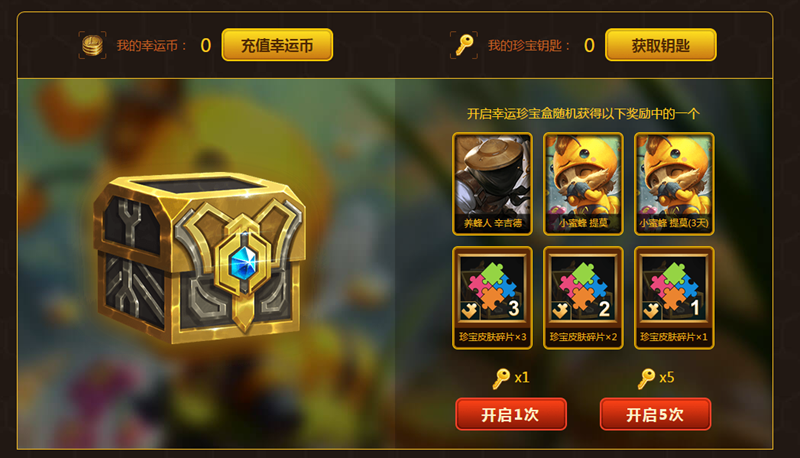Click the key icon labeled x1
The height and width of the screenshot is (458, 800).
pos(501,378)
